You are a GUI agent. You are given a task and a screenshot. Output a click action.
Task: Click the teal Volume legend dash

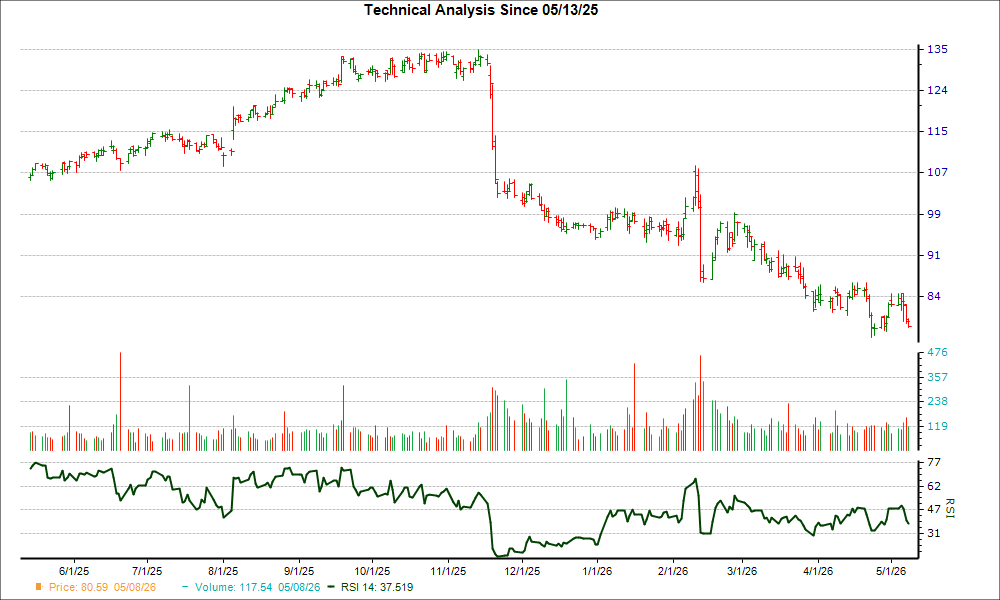185,587
